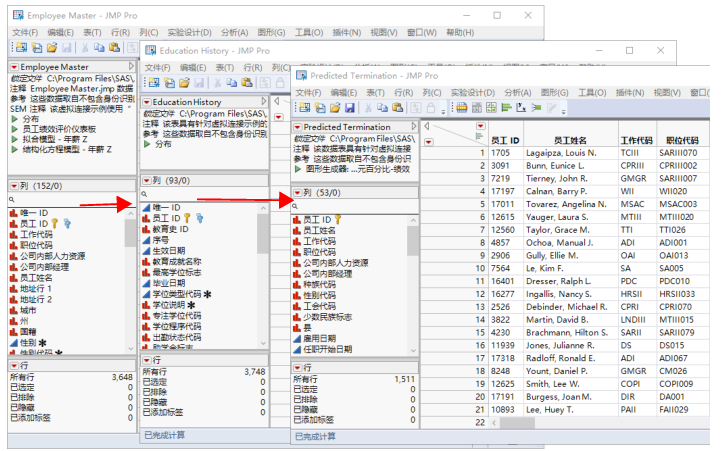Open 分析(A) menu in Predicted Termination window
Screen dimensions: 723x451
pos(517,93)
